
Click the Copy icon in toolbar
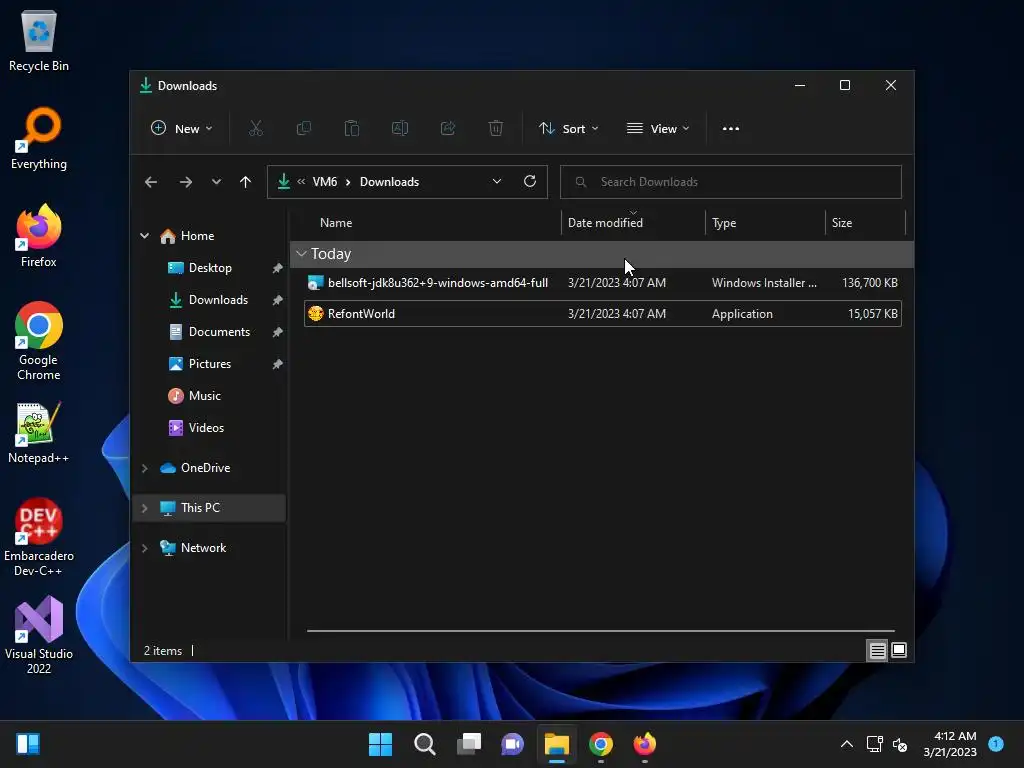click(x=304, y=129)
